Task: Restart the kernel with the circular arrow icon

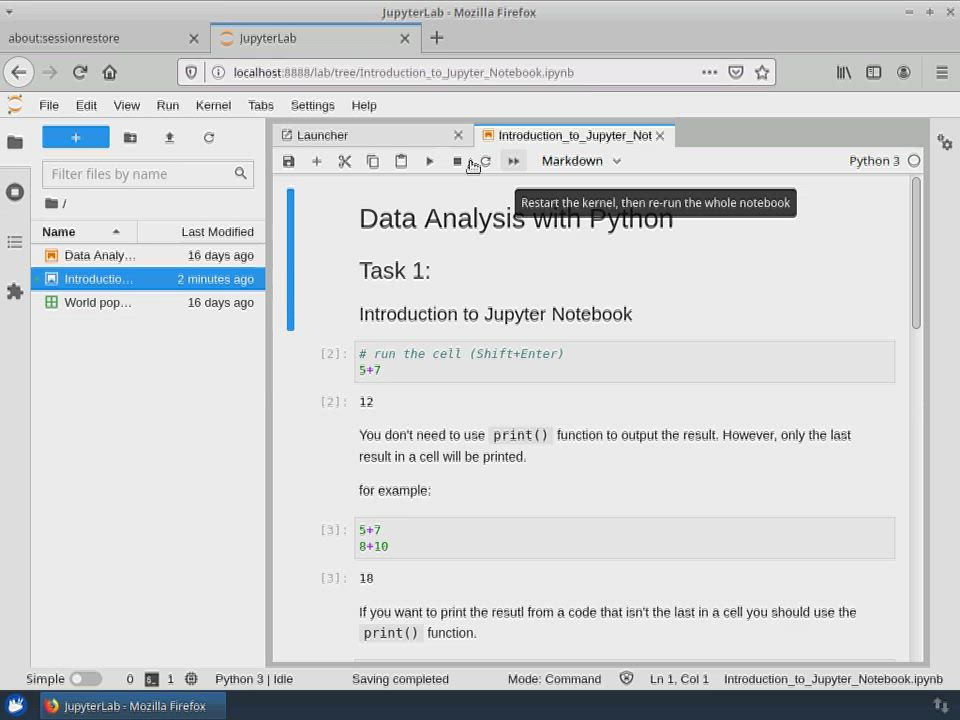Action: click(x=486, y=161)
